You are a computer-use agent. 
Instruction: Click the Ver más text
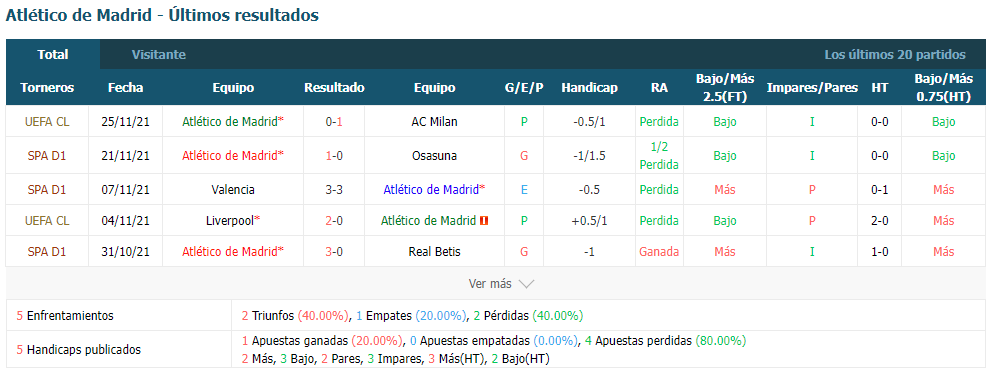tap(490, 284)
